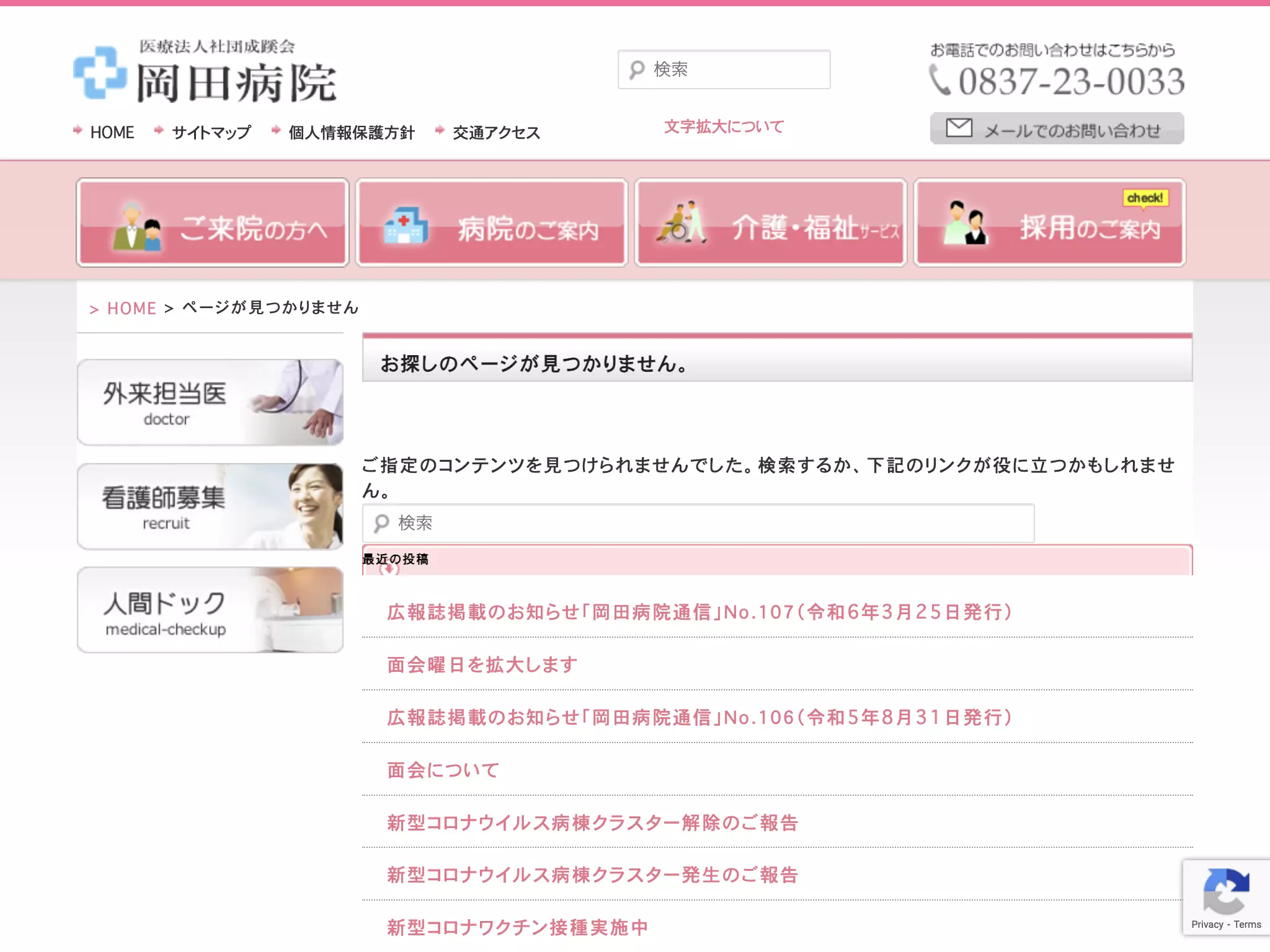
Task: Open the 病院のご案内 menu banner
Action: pyautogui.click(x=492, y=223)
